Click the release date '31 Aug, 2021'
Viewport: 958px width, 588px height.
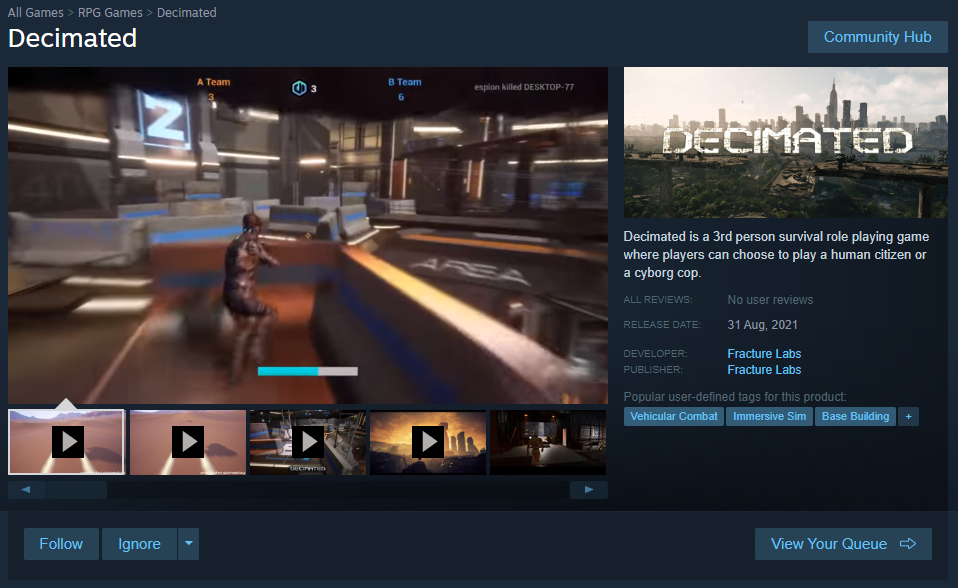click(x=762, y=325)
